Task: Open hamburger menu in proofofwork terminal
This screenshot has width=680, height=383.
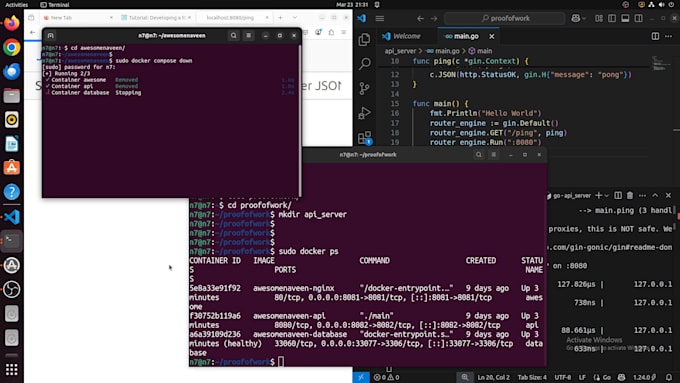Action: [494, 155]
